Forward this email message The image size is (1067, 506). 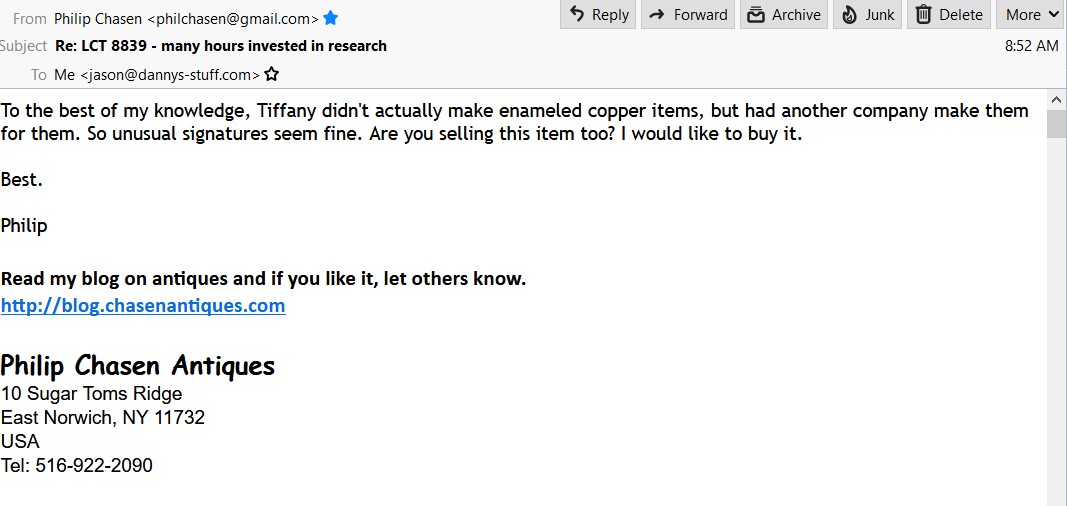click(x=687, y=14)
